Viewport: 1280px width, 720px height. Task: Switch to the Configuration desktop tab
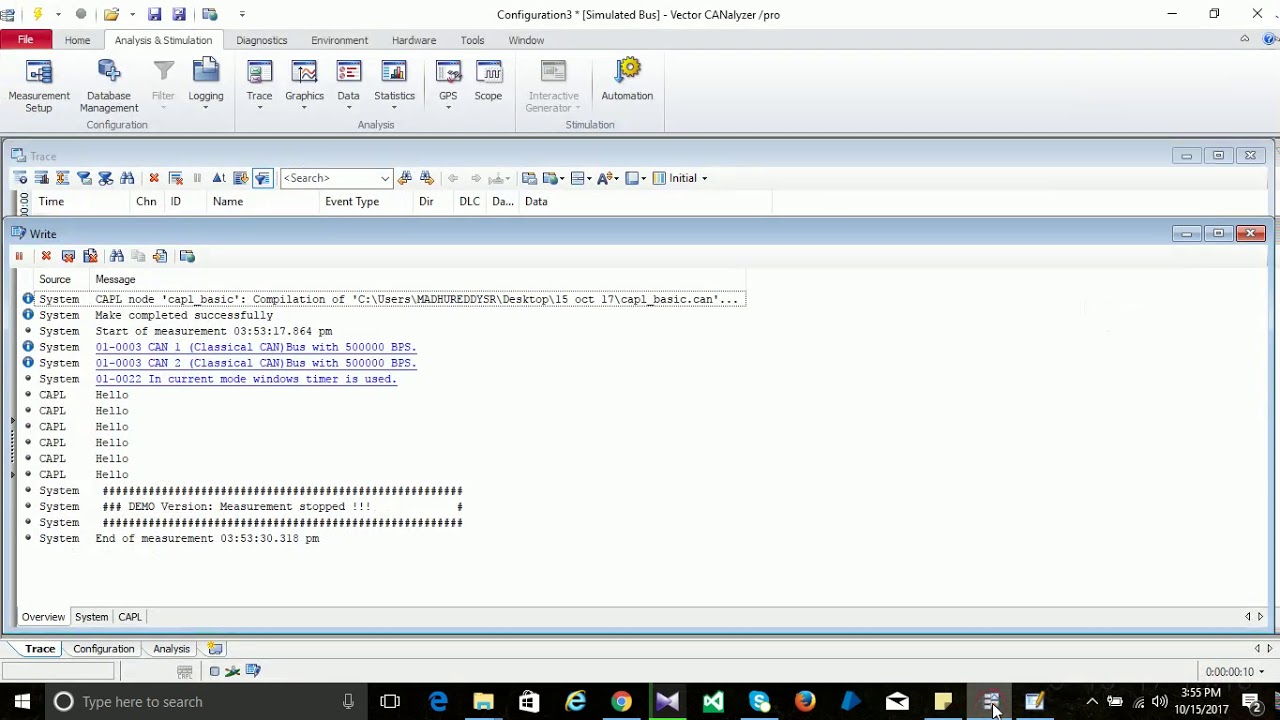[104, 649]
